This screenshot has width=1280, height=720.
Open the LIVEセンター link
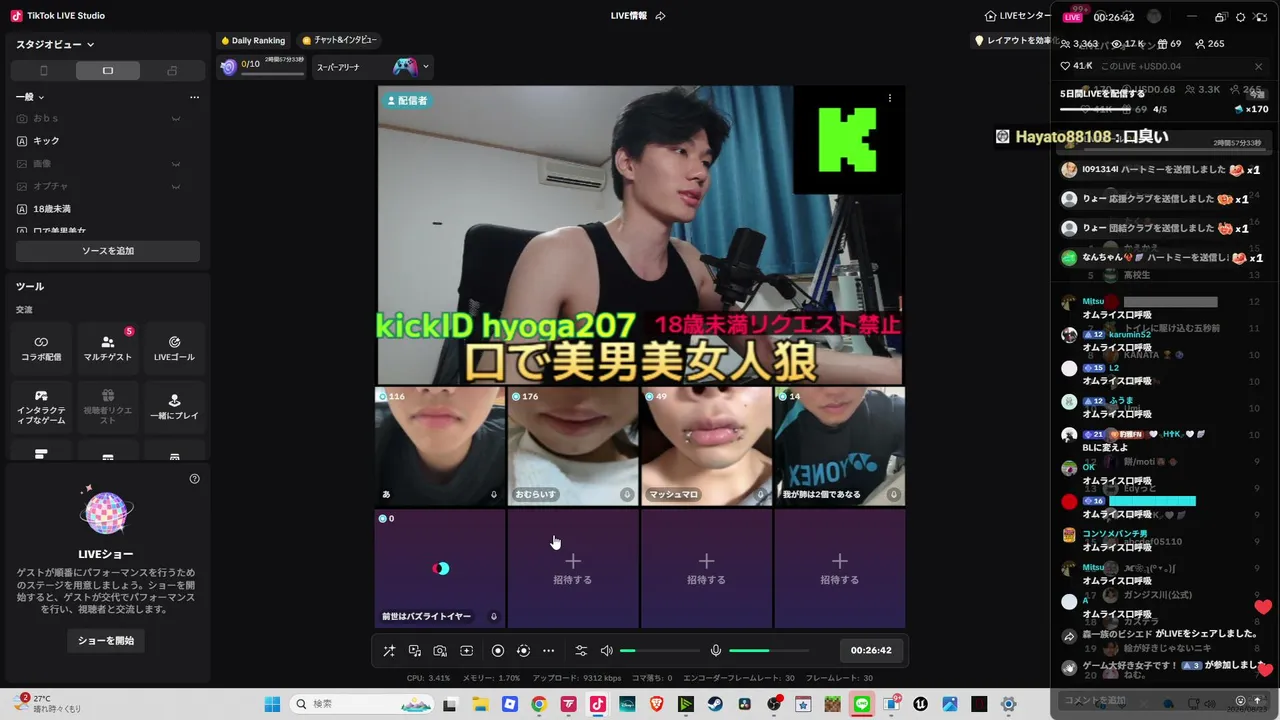pyautogui.click(x=1018, y=16)
